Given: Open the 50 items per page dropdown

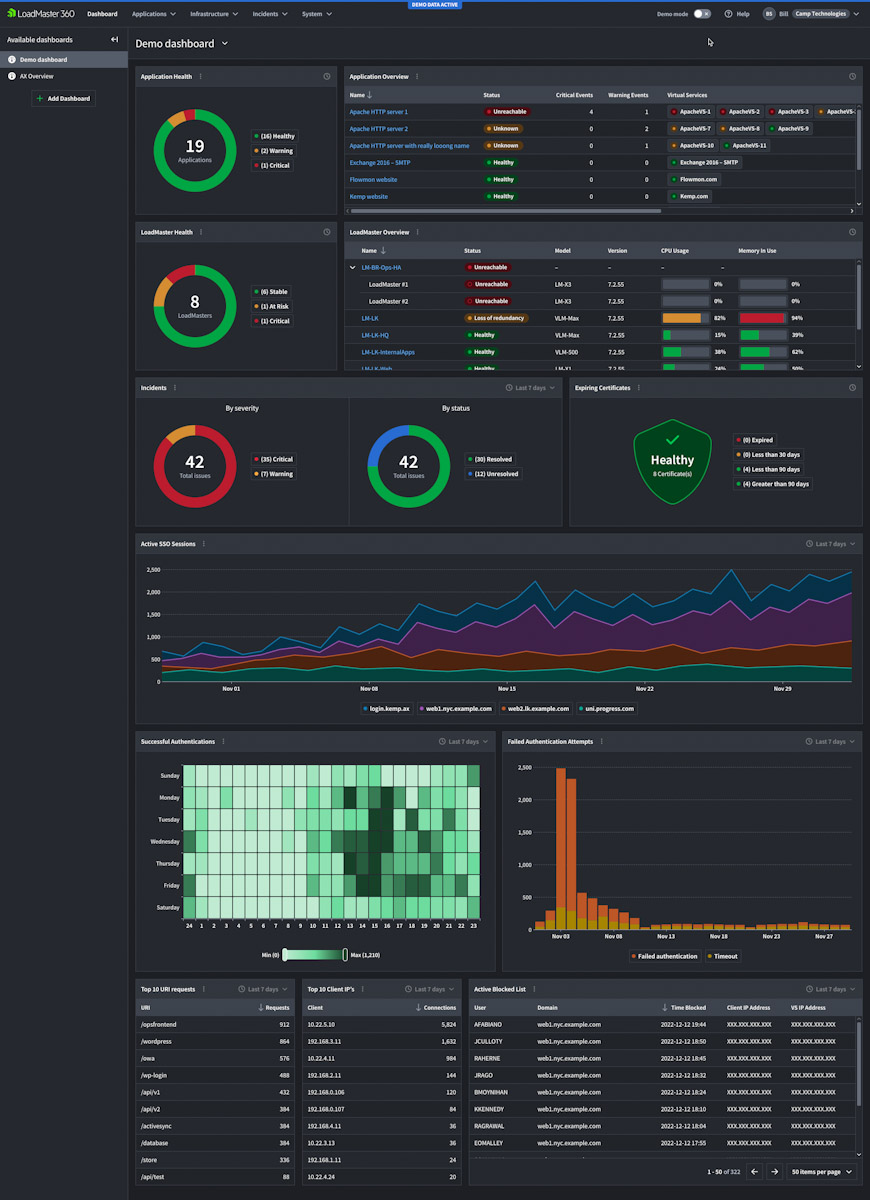Looking at the screenshot, I should tap(821, 1171).
